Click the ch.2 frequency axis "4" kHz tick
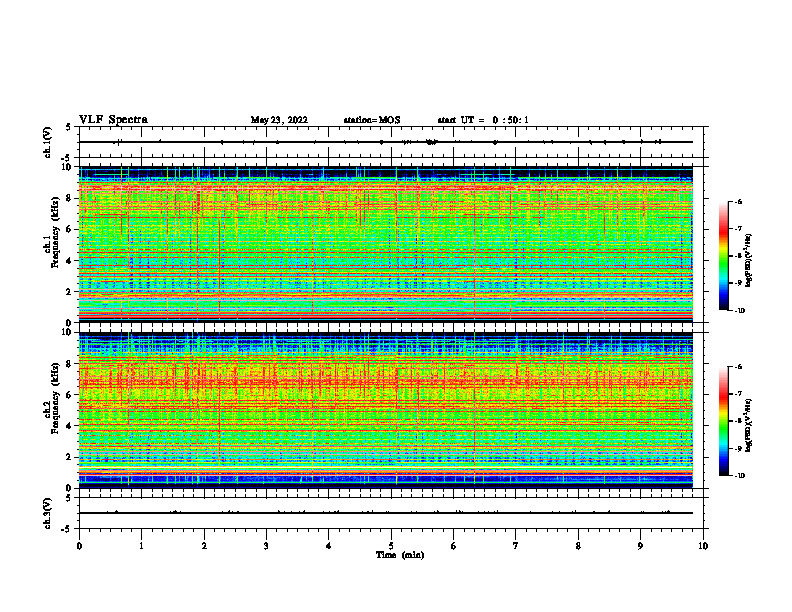 (x=70, y=426)
